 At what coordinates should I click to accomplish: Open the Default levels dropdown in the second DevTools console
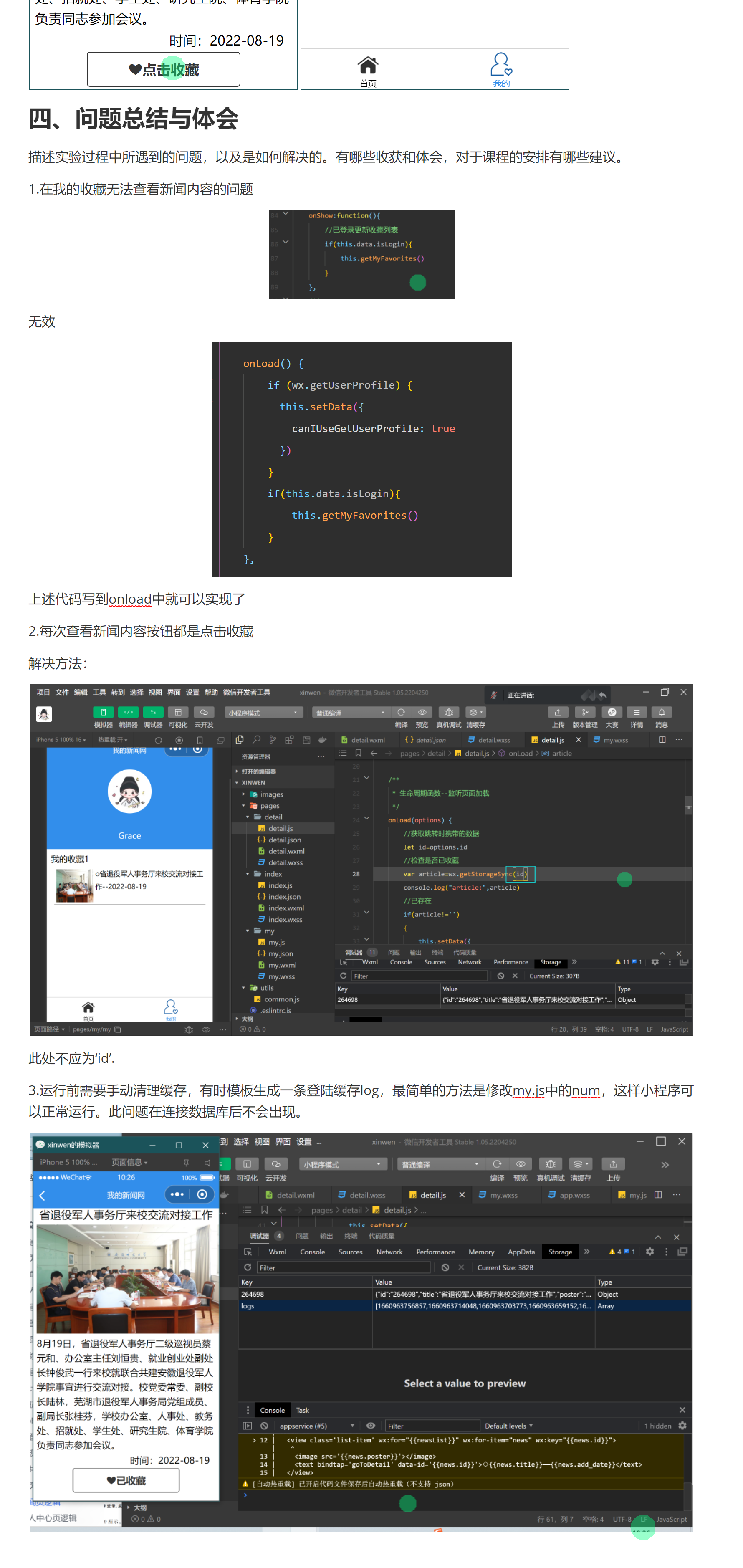[x=509, y=1426]
